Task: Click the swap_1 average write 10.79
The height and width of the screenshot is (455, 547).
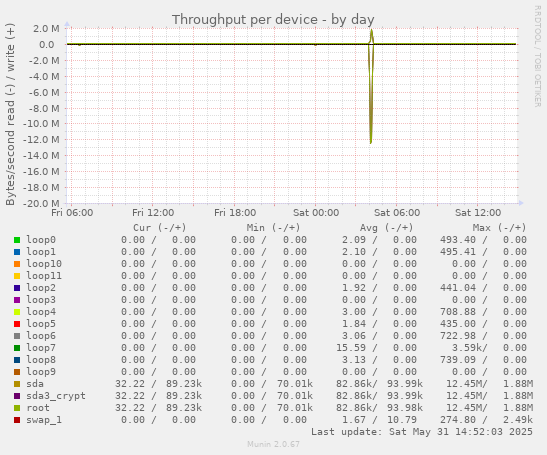Action: click(x=402, y=420)
